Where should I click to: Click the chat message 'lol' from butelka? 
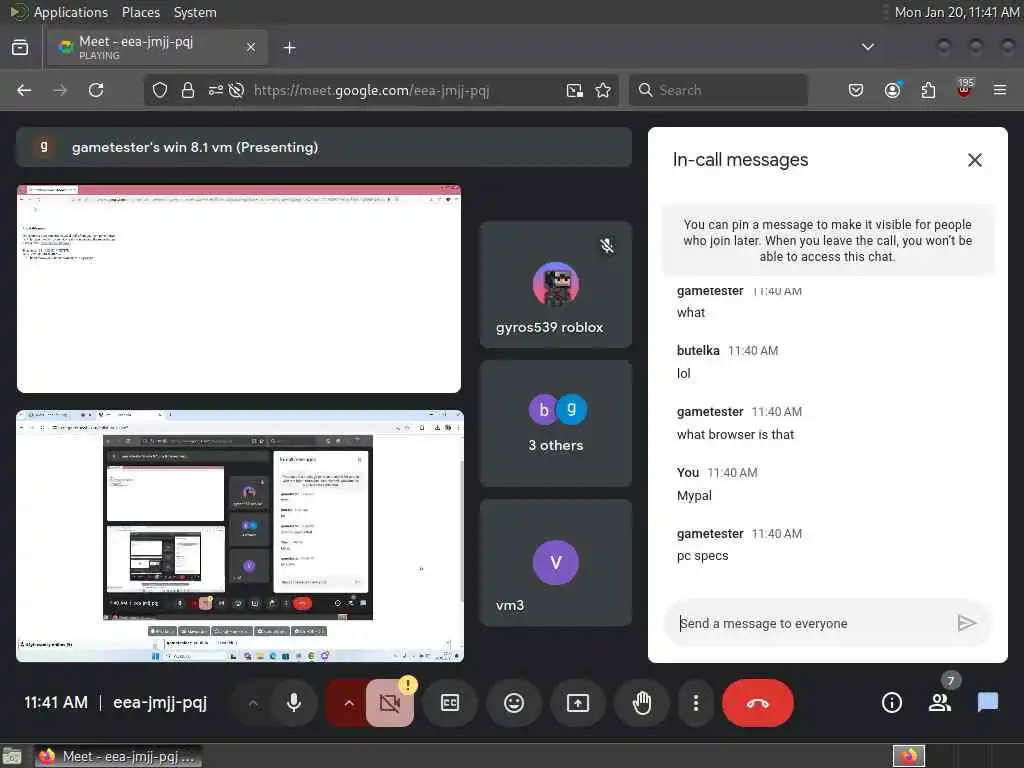click(684, 374)
